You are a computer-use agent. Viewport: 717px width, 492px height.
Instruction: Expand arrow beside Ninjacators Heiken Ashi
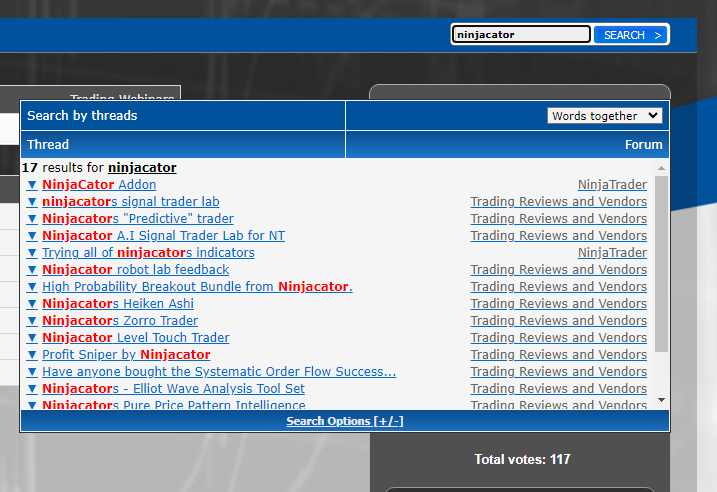[32, 304]
